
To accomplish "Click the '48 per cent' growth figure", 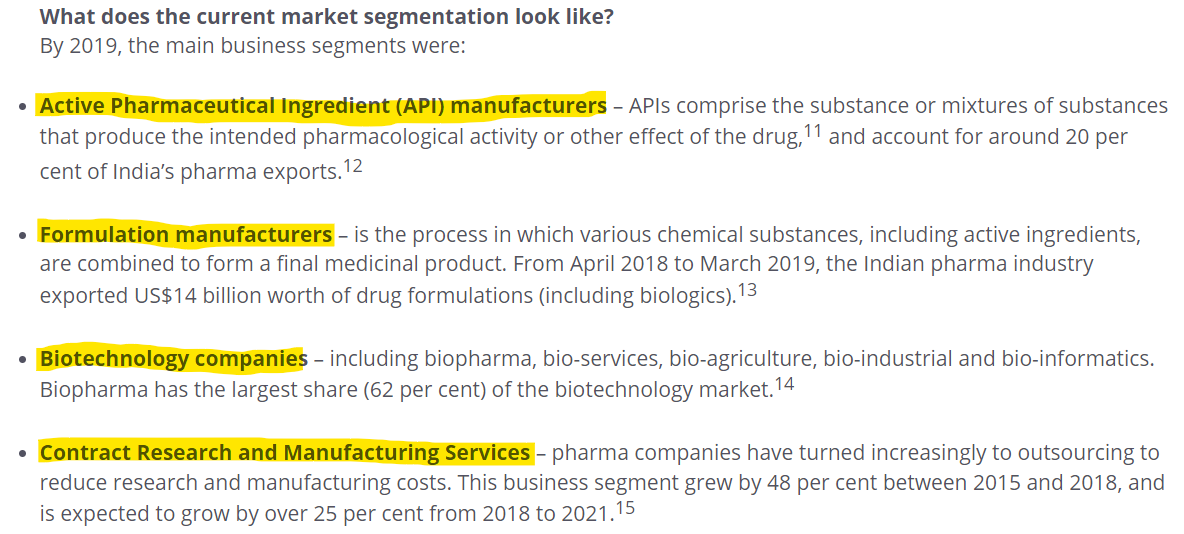I will coord(816,483).
